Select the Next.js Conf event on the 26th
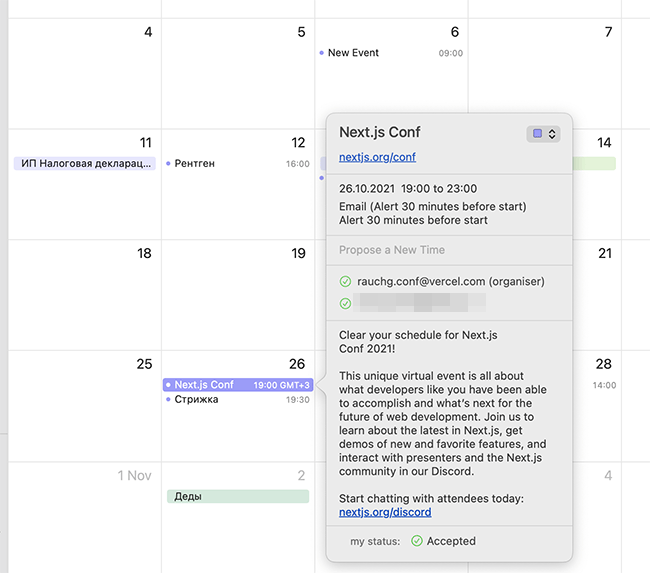The height and width of the screenshot is (573, 650). point(238,385)
